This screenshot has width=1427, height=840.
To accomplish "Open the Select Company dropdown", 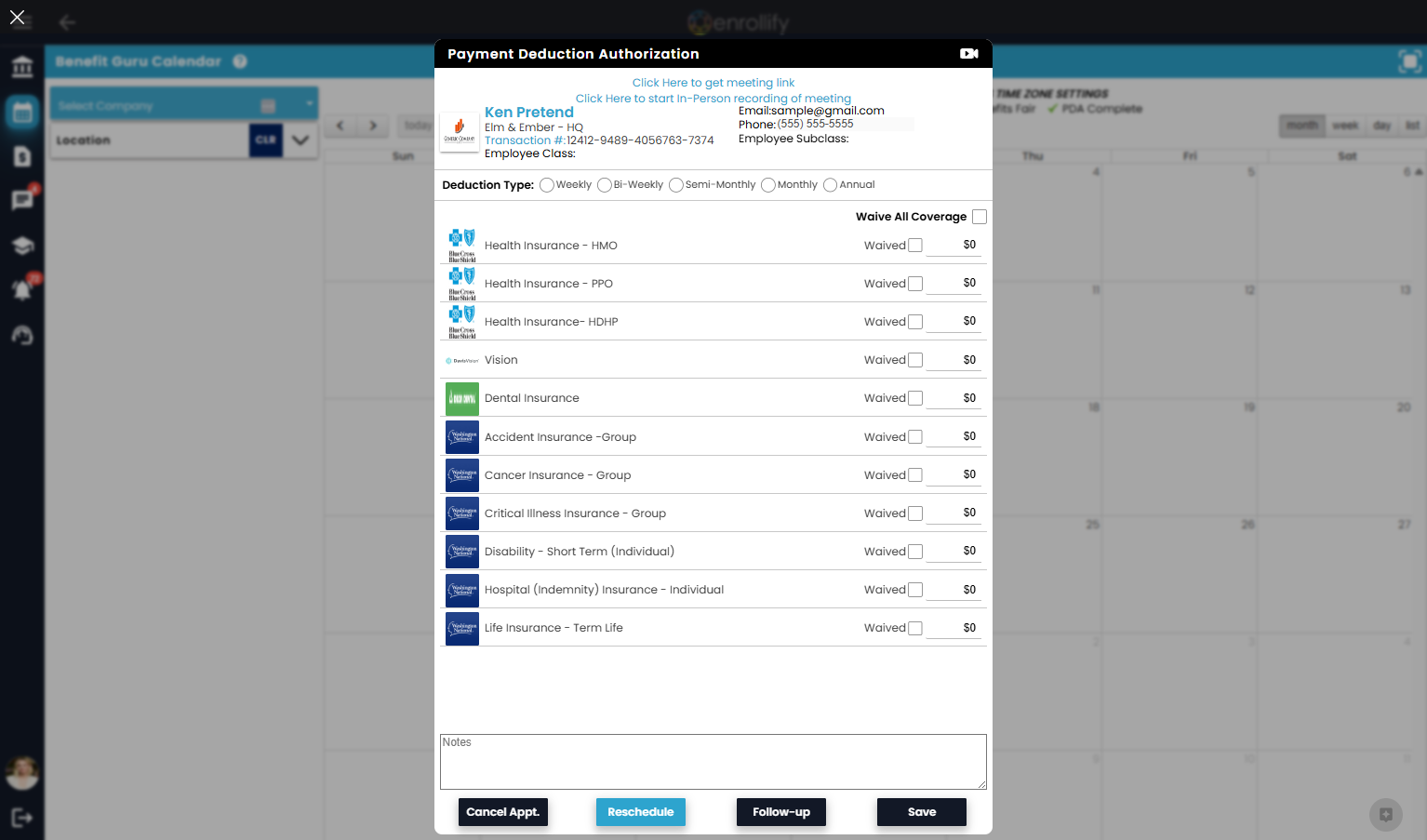I will pyautogui.click(x=183, y=105).
